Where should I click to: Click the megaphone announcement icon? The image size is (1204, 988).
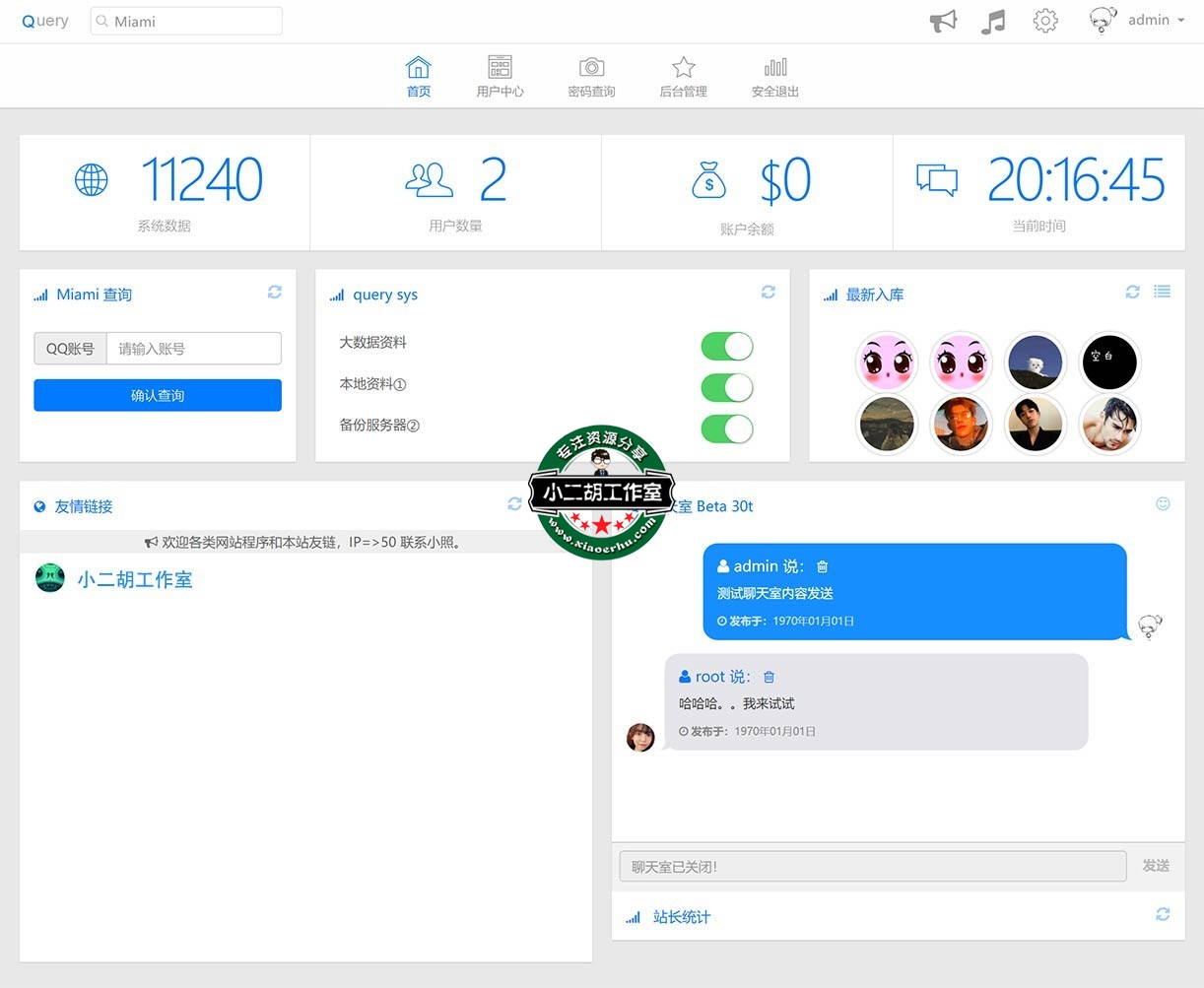coord(943,21)
